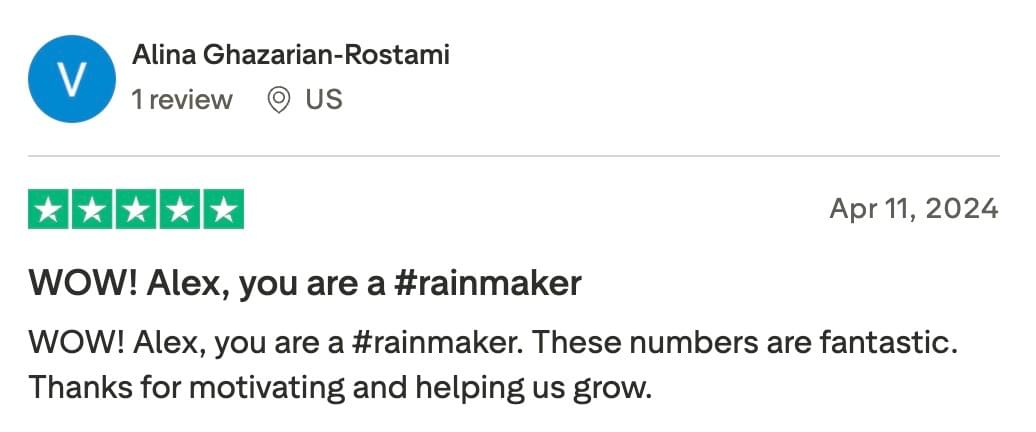Click the blue V avatar circle
The width and height of the screenshot is (1036, 432).
(71, 79)
